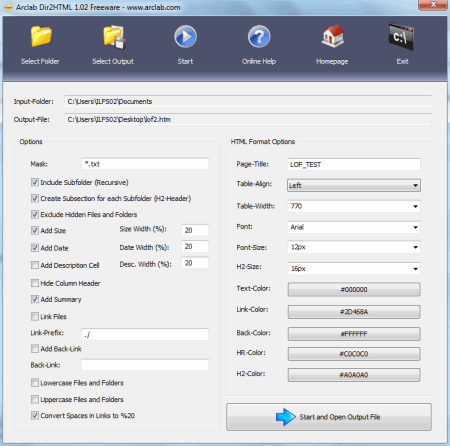Click the Exit console icon
The image size is (450, 446).
401,36
